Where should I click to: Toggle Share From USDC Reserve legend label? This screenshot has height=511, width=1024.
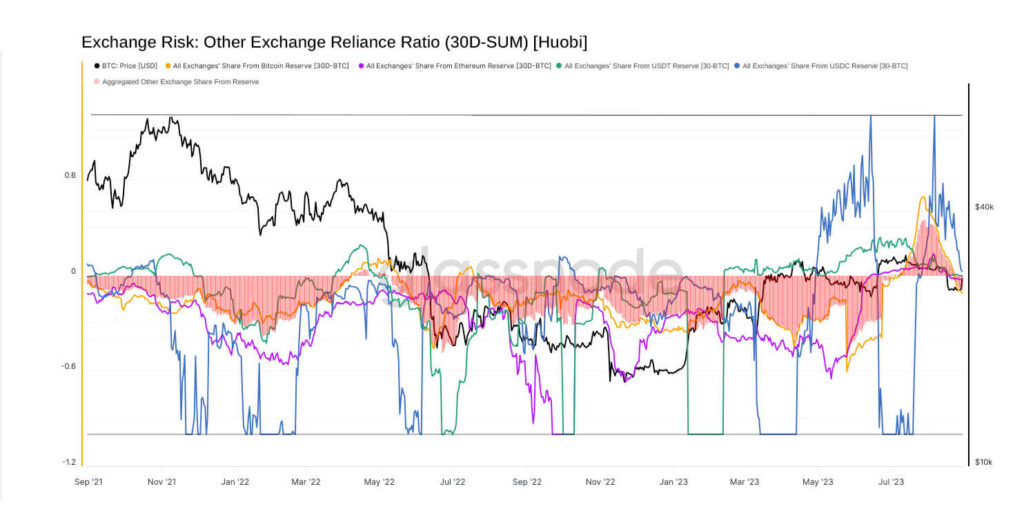(825, 66)
